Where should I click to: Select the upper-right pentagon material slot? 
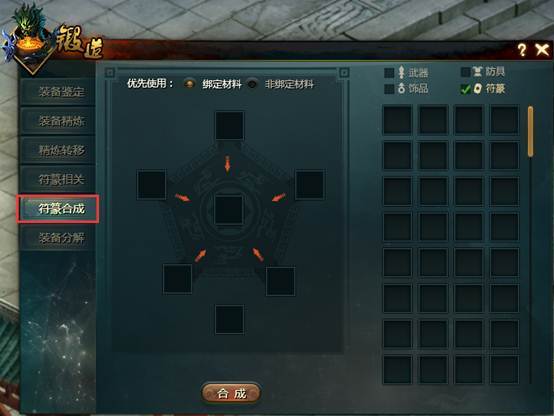click(310, 184)
